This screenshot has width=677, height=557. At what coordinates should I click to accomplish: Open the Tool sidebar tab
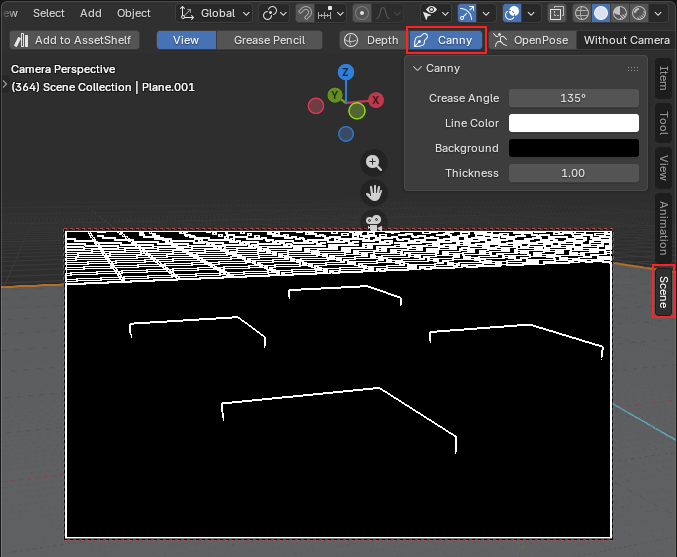[664, 123]
